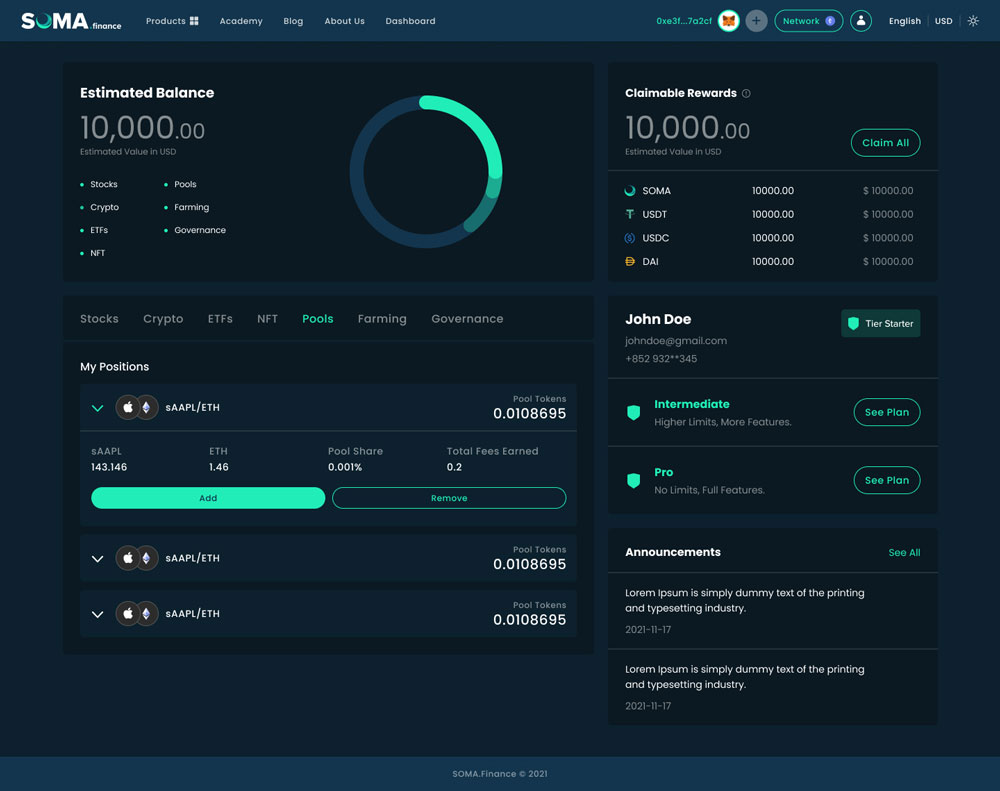Click wallet address 0xe3f...7a2cf

pos(684,21)
